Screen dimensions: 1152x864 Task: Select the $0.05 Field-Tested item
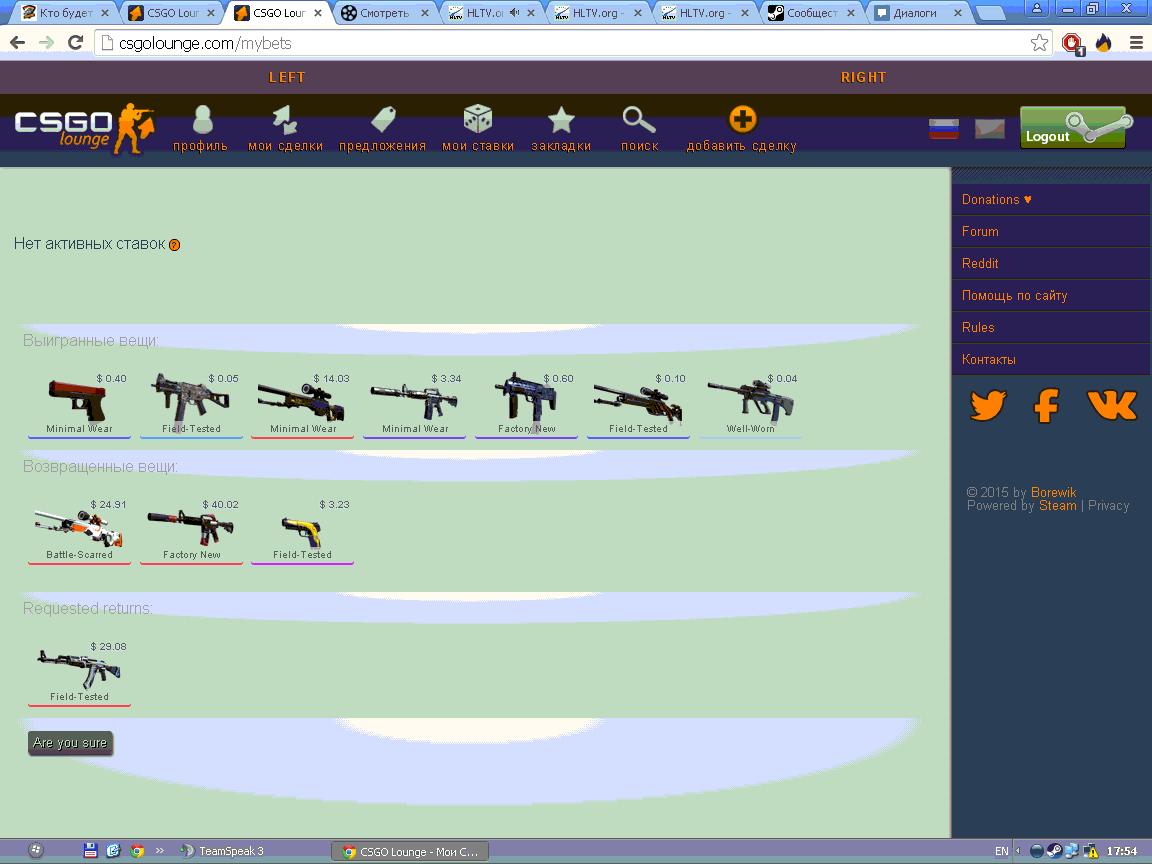click(x=191, y=404)
